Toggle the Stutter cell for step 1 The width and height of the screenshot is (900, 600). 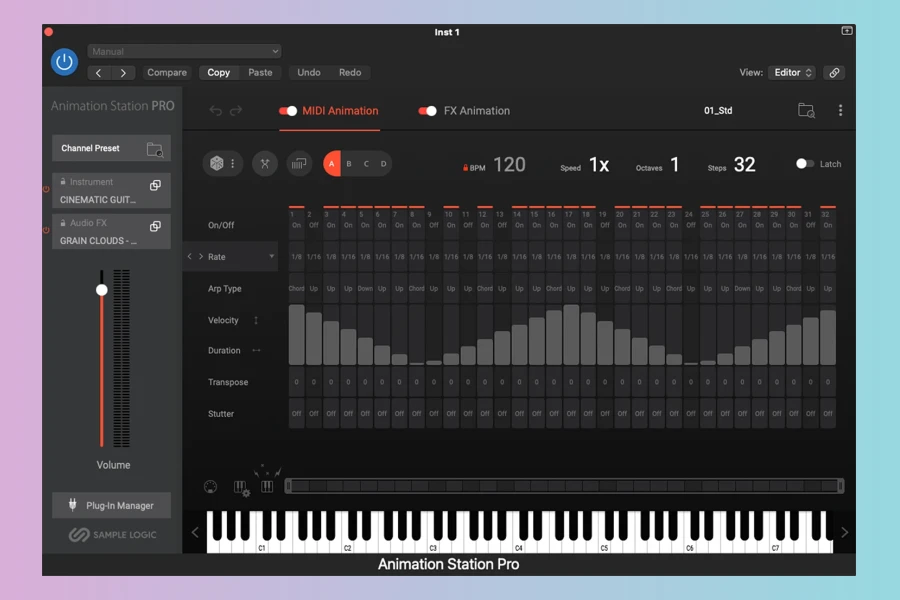tap(296, 413)
